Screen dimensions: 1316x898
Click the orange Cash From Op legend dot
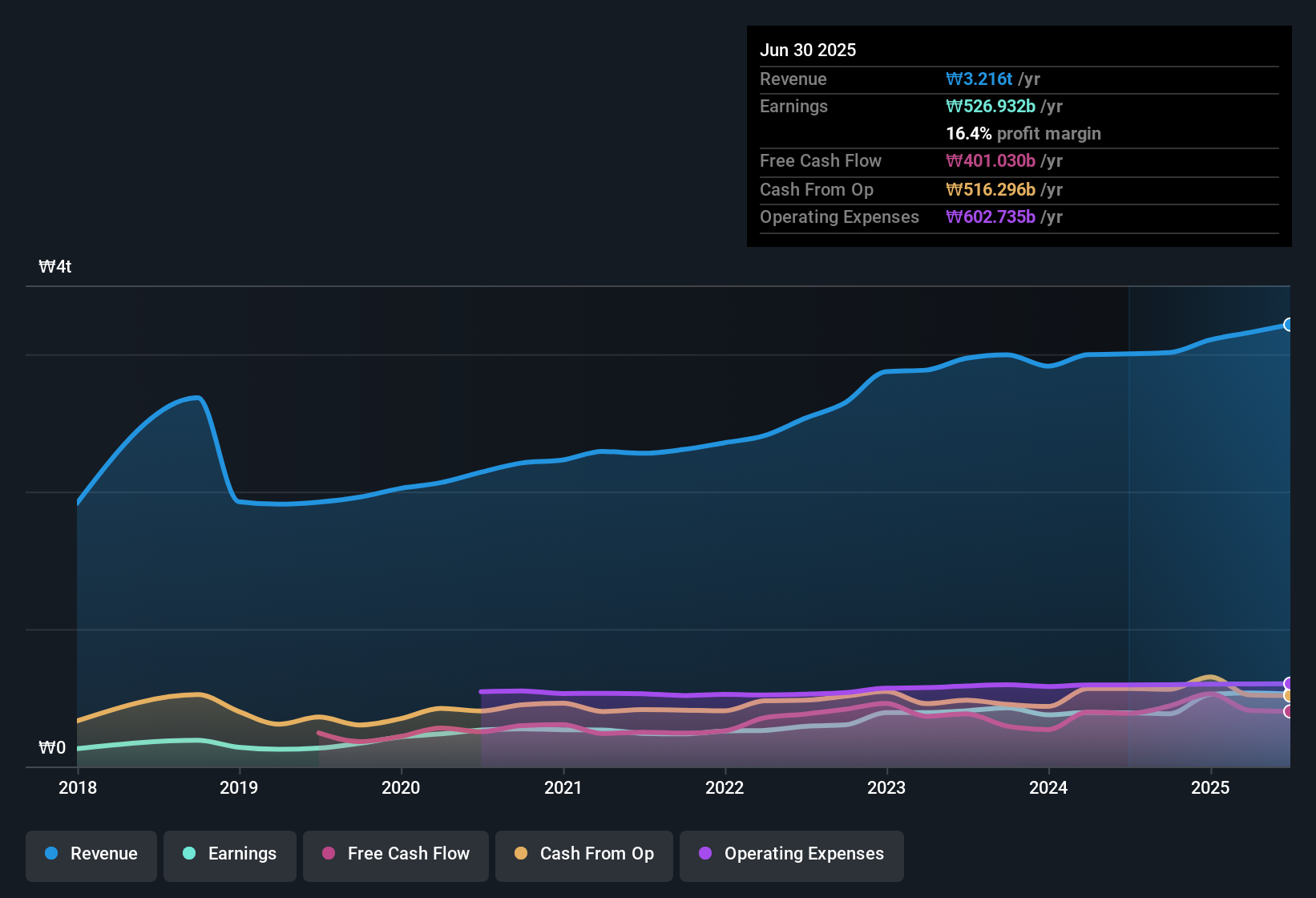[x=522, y=854]
